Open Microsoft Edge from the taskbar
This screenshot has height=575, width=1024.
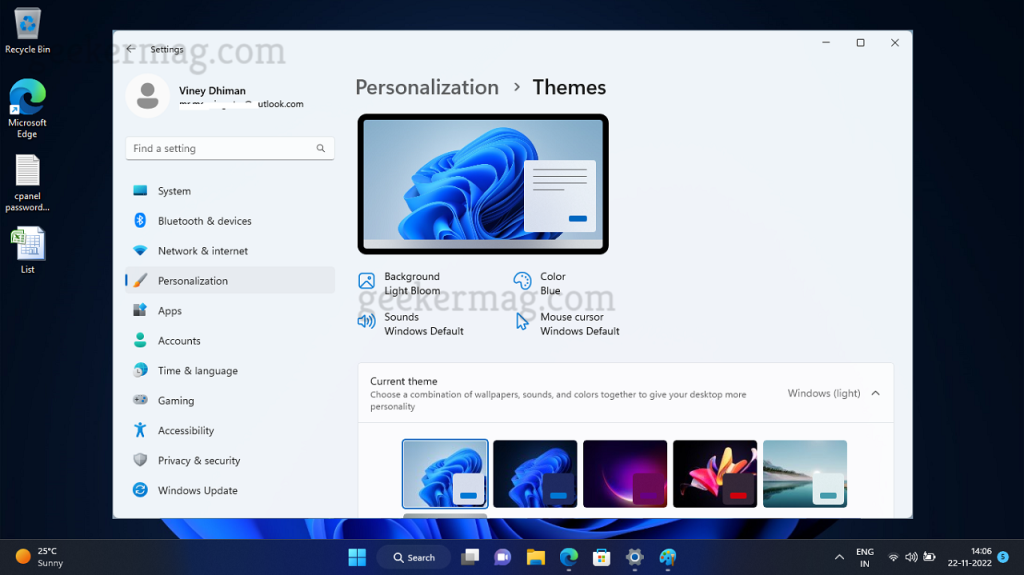pyautogui.click(x=569, y=557)
